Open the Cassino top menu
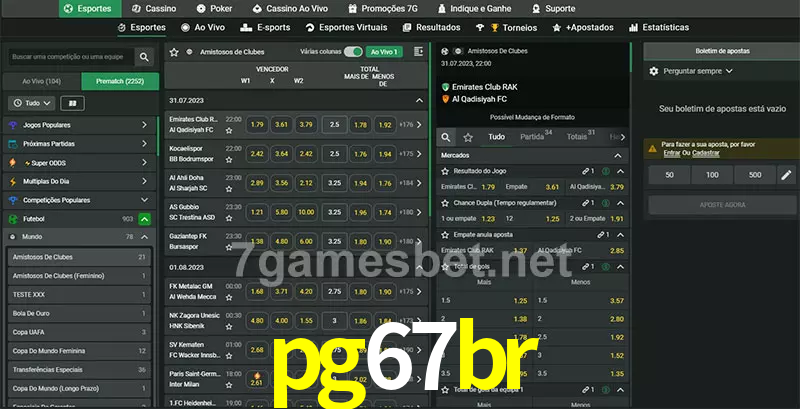 pyautogui.click(x=154, y=9)
